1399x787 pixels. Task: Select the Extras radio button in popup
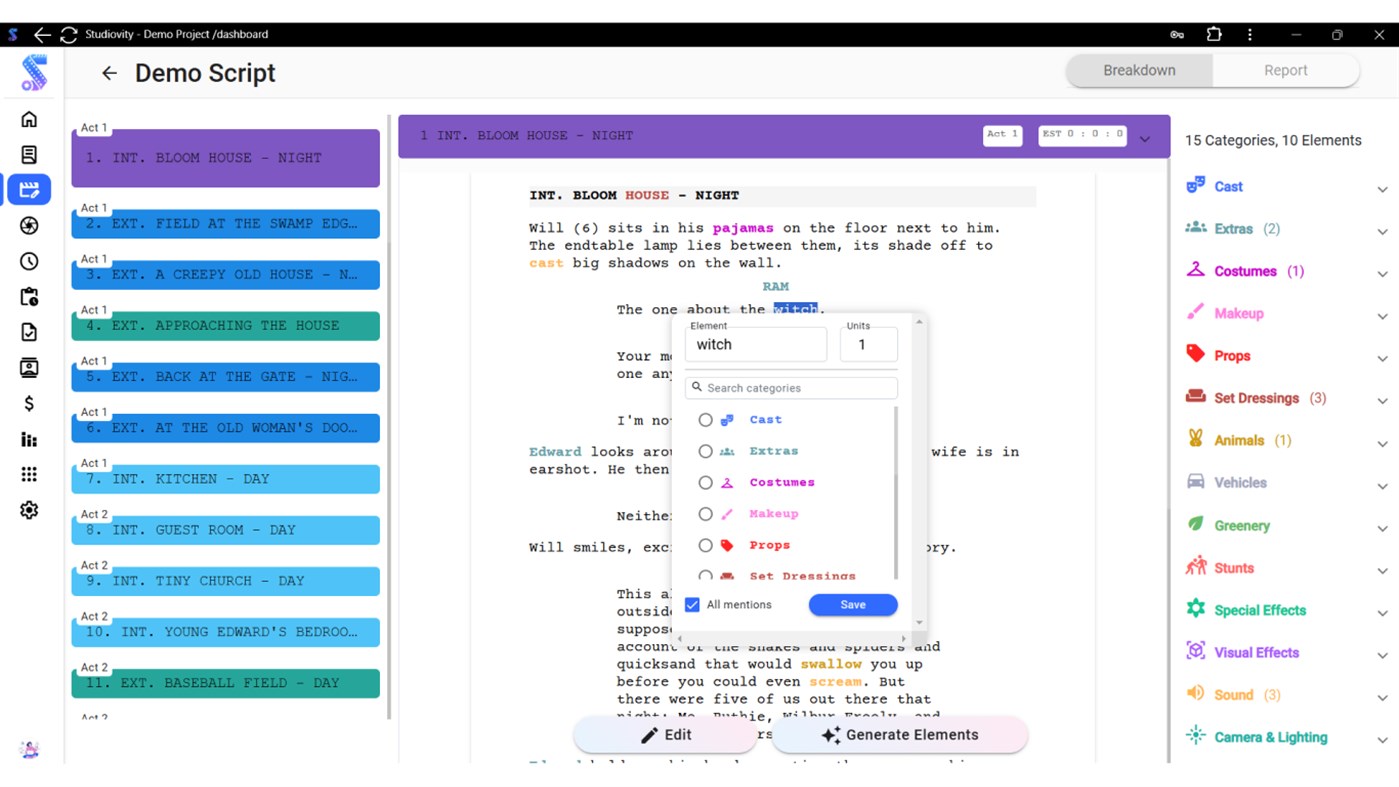tap(705, 451)
